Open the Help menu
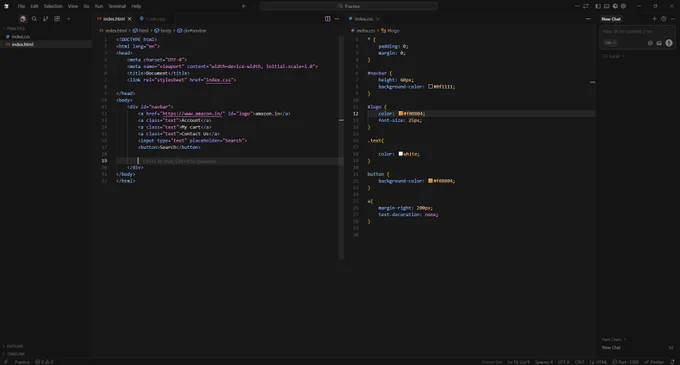Screen dimensions: 680x365 tap(136, 6)
